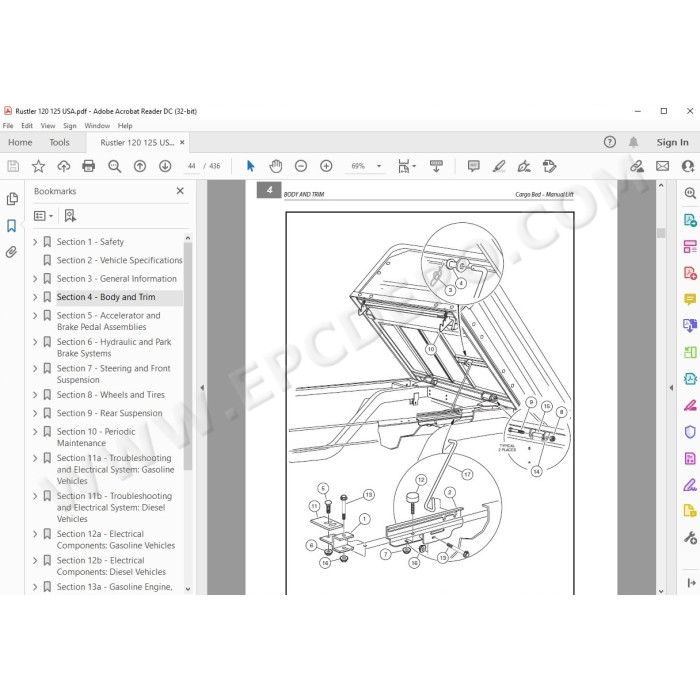This screenshot has width=700, height=700.
Task: Select the arrow selection tool
Action: (x=250, y=166)
